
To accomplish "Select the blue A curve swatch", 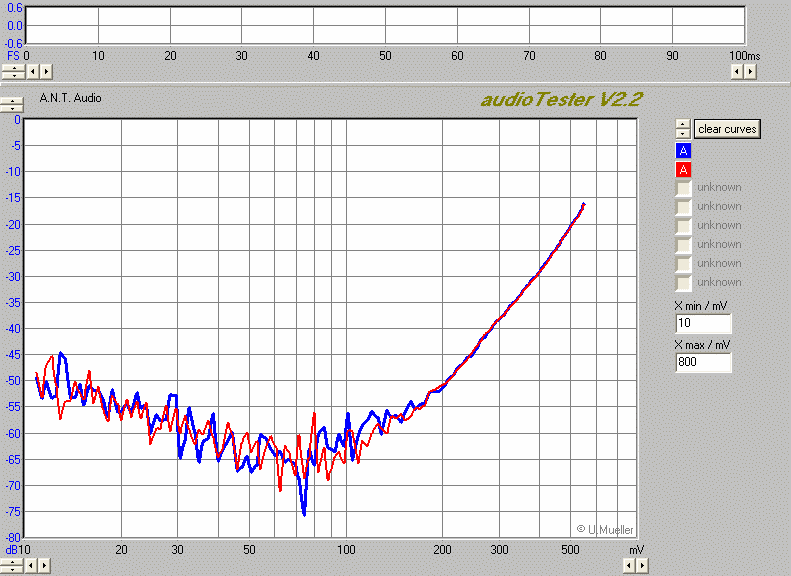I will (x=683, y=150).
